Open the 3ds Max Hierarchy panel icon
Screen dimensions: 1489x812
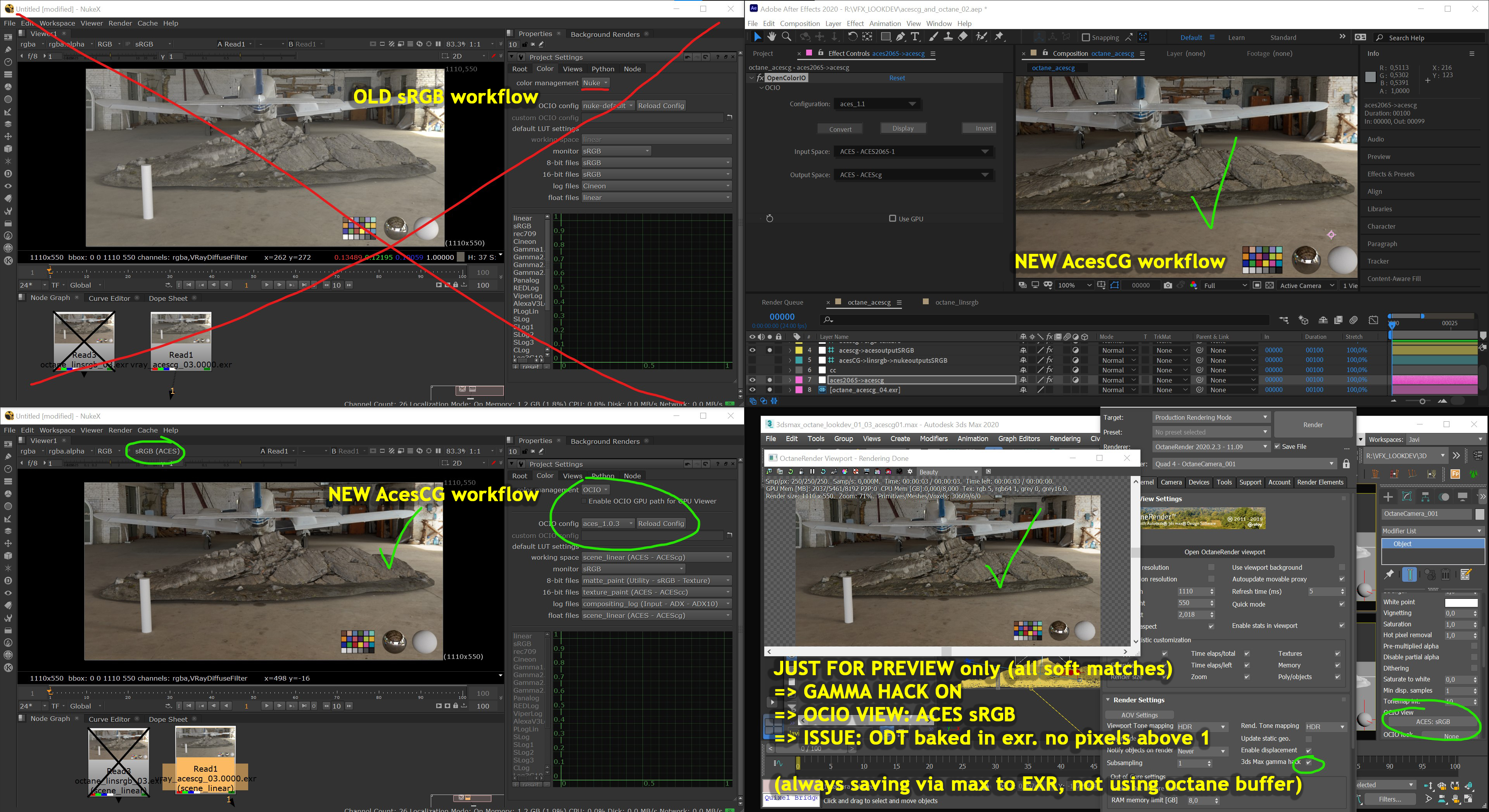tap(1425, 497)
